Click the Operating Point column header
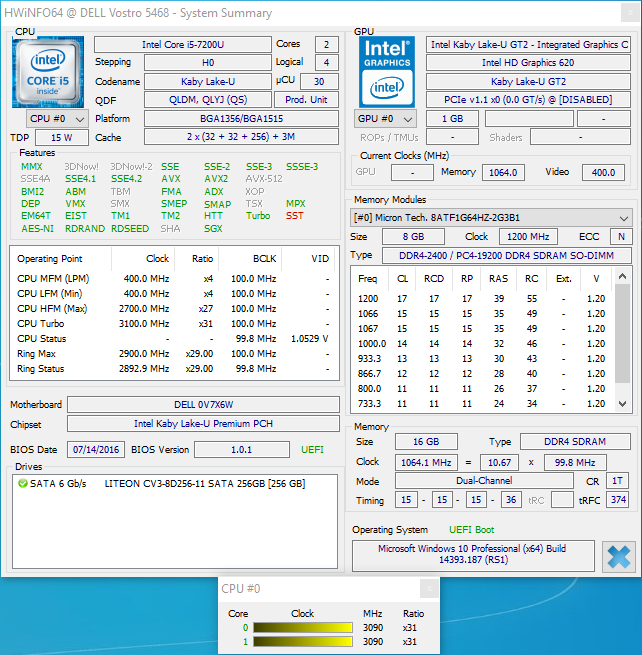642x655 pixels. click(x=61, y=259)
